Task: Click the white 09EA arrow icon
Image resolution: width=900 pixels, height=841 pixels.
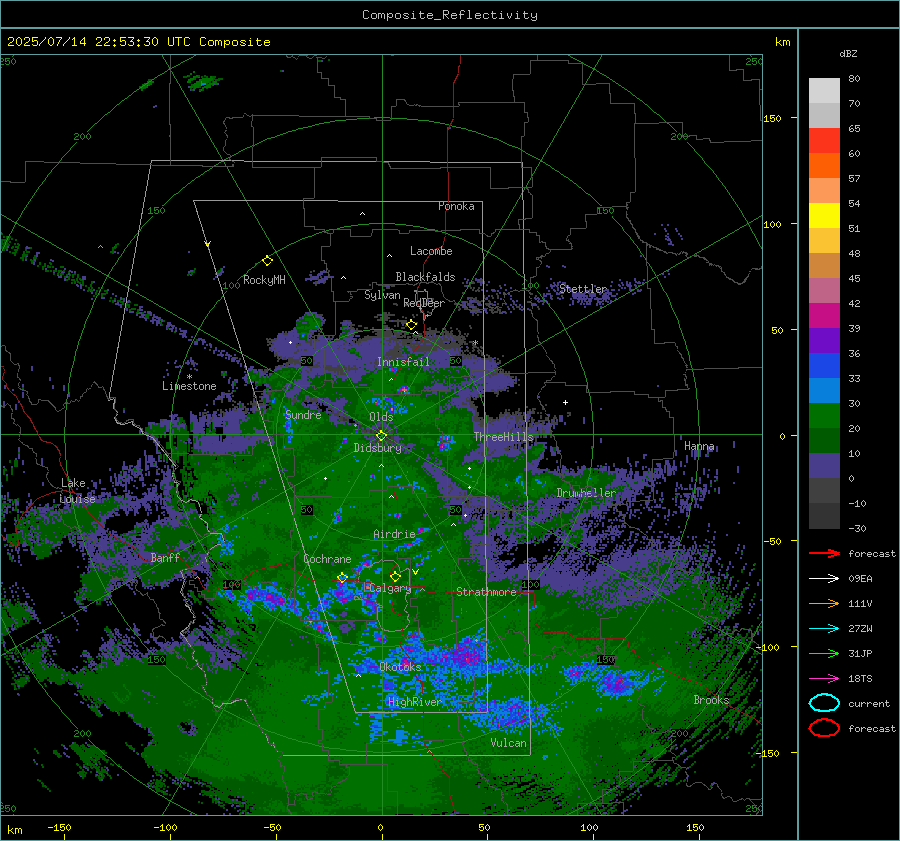Action: click(824, 578)
